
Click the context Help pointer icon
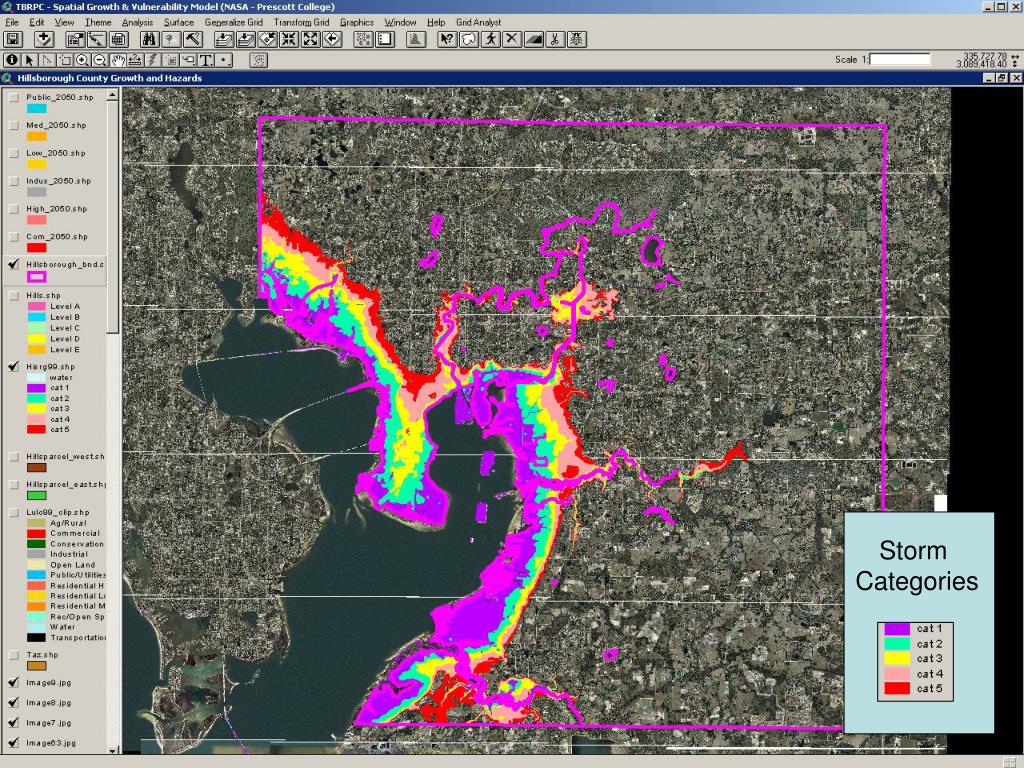point(447,40)
